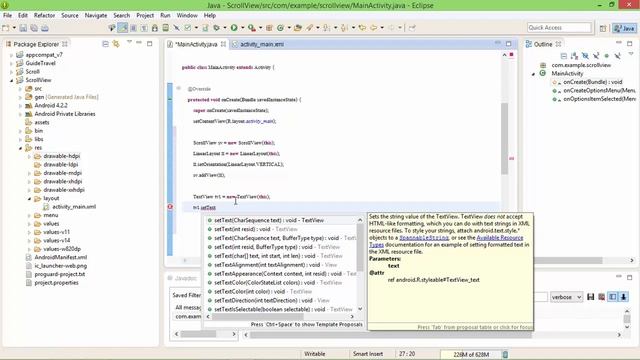Open the verbose log level dropdown
This screenshot has height=360, width=640.
567,297
